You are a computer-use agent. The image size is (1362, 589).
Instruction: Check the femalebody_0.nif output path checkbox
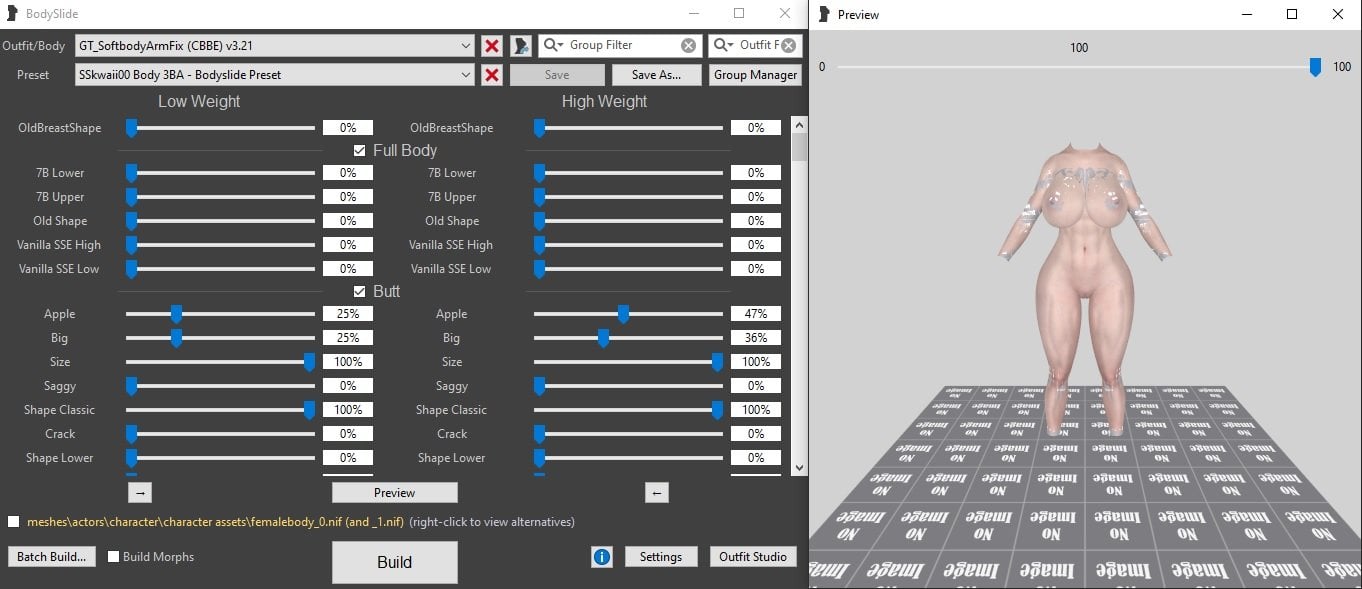point(13,522)
